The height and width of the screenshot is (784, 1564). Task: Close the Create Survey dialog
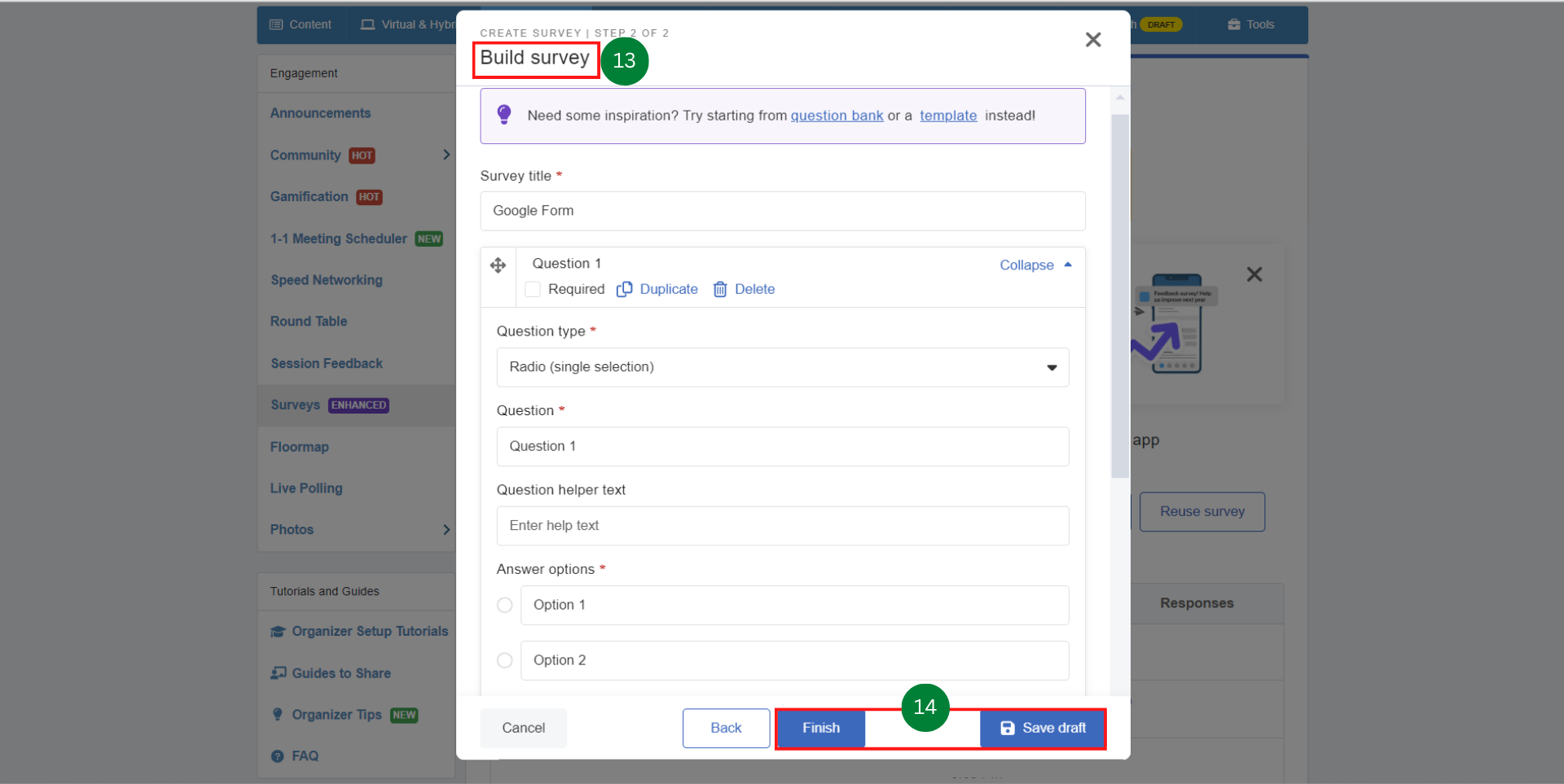[1093, 40]
